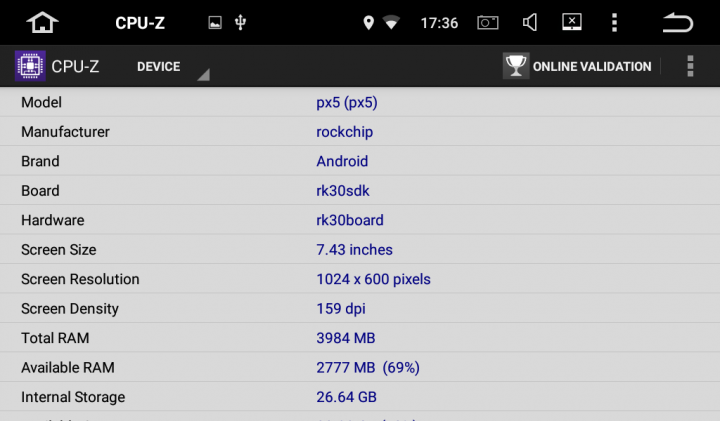This screenshot has height=421, width=720.
Task: Tap the Wi-Fi signal icon
Action: click(392, 22)
